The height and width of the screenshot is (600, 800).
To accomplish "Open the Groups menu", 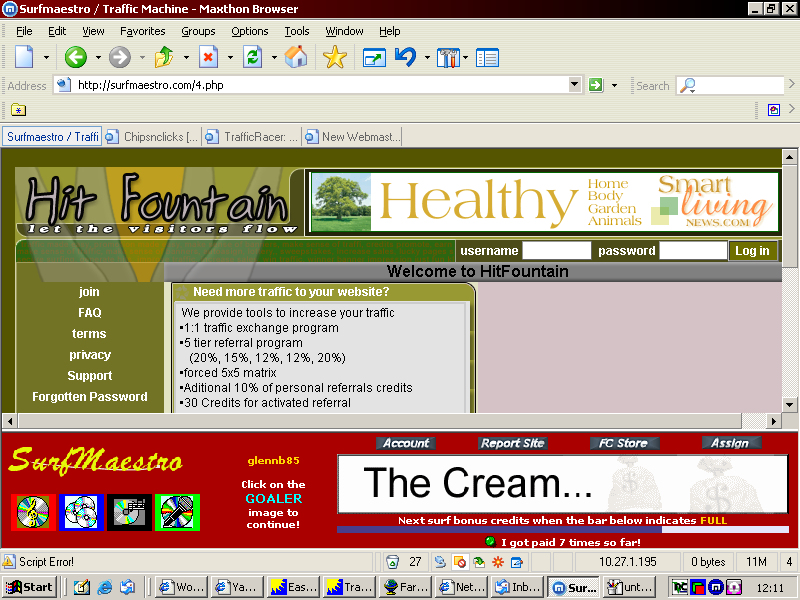I will (x=198, y=31).
